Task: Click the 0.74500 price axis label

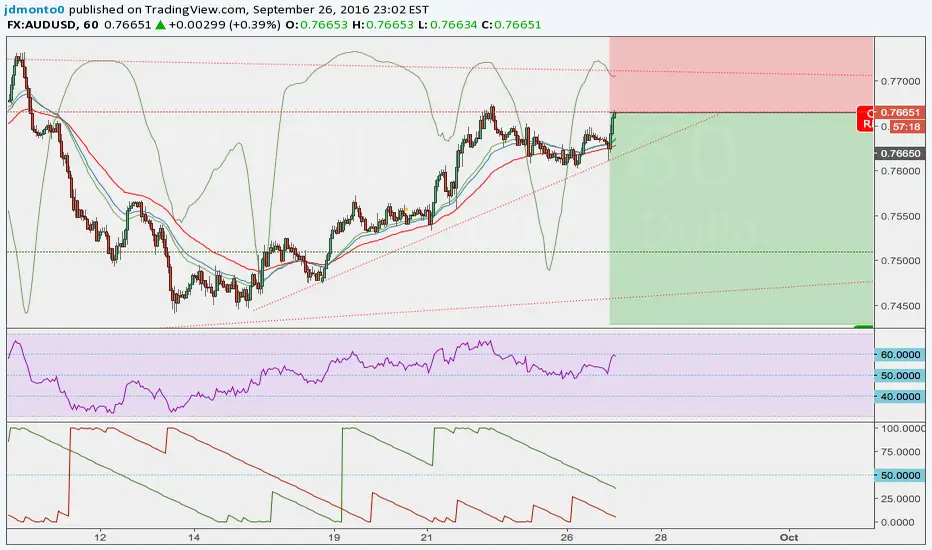Action: 900,306
